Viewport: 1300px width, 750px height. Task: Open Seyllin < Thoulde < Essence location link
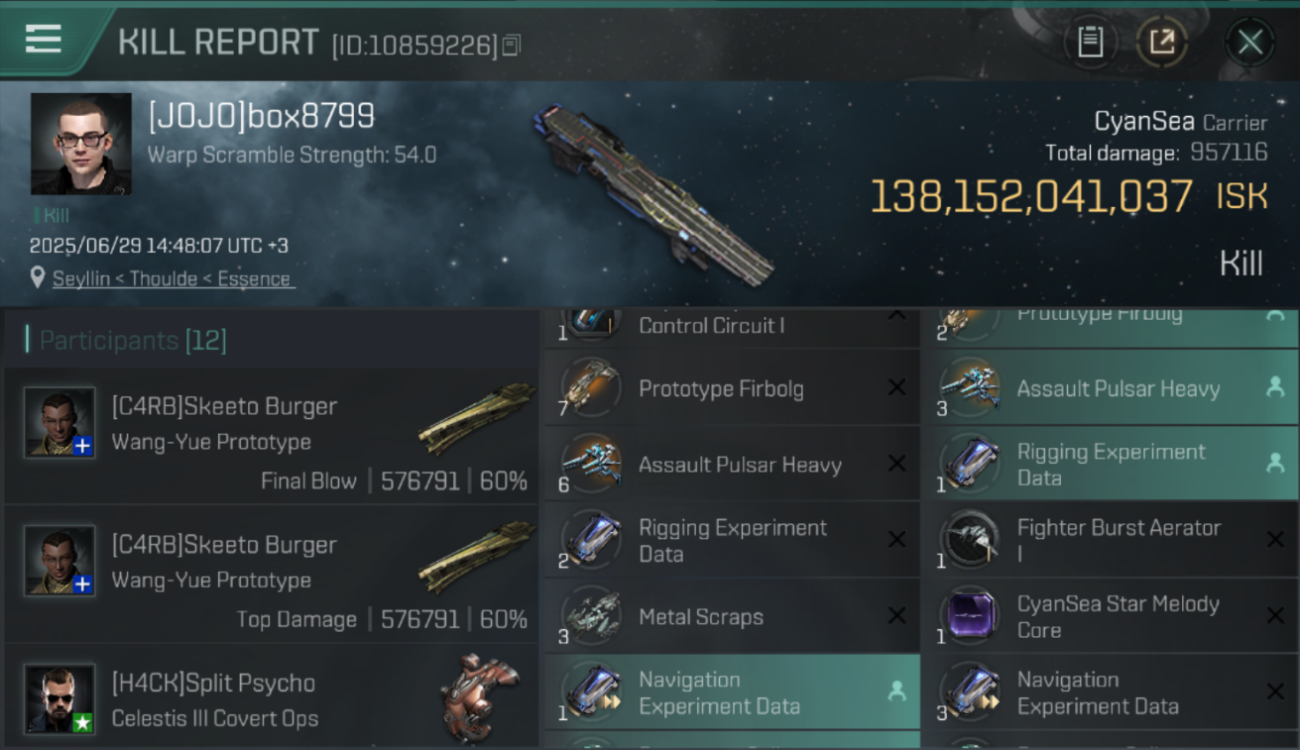(x=171, y=279)
